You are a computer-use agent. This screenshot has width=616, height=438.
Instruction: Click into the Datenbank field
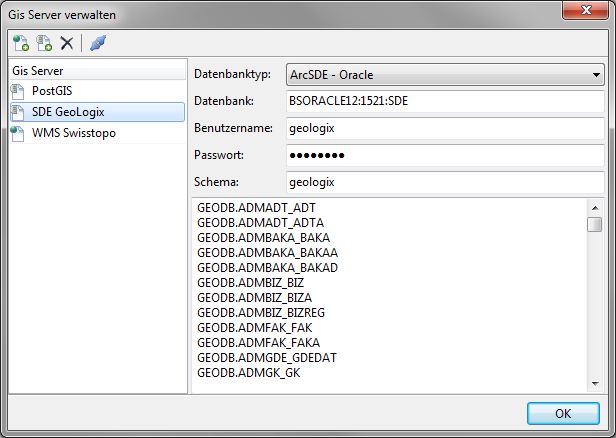pos(445,101)
